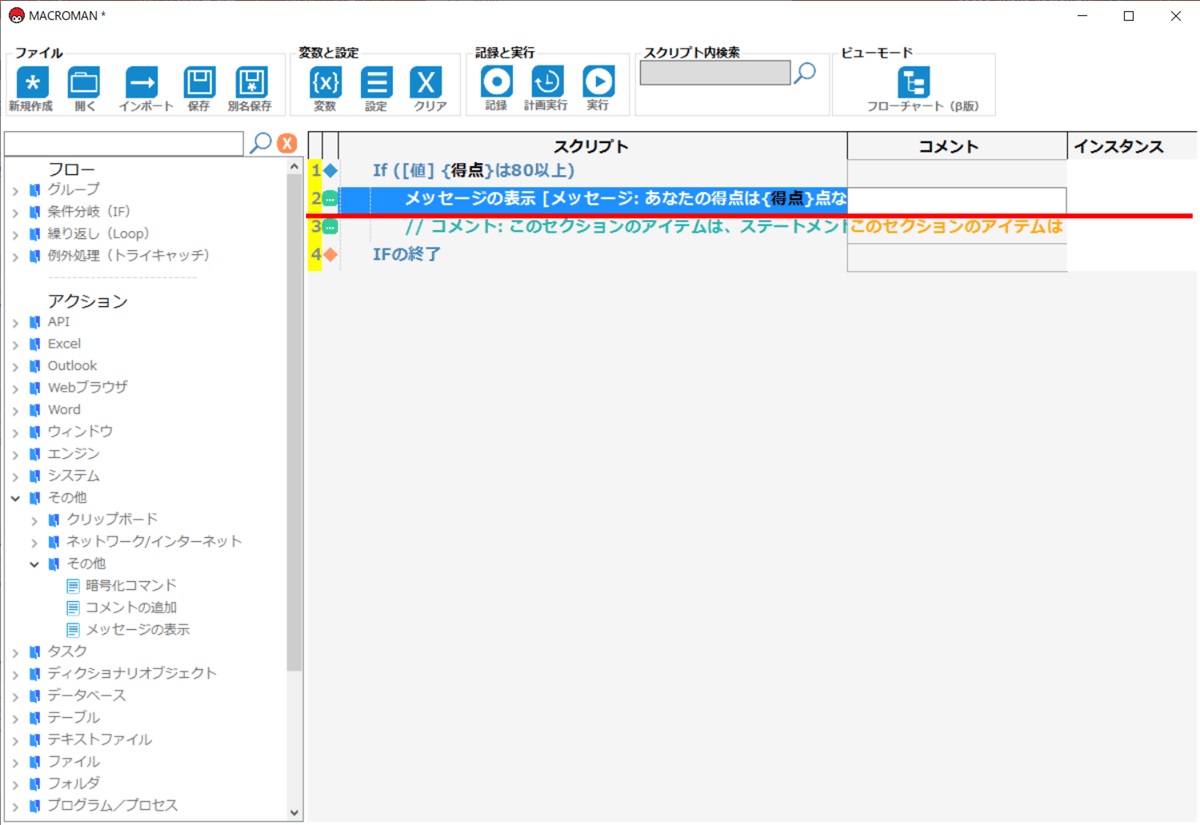Select the テーブル command category
The image size is (1200, 825).
click(x=73, y=718)
